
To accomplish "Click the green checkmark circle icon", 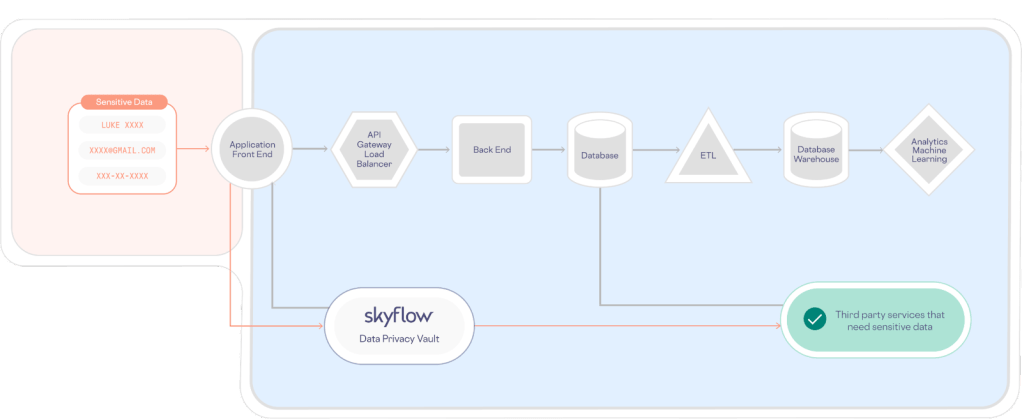I will click(811, 320).
